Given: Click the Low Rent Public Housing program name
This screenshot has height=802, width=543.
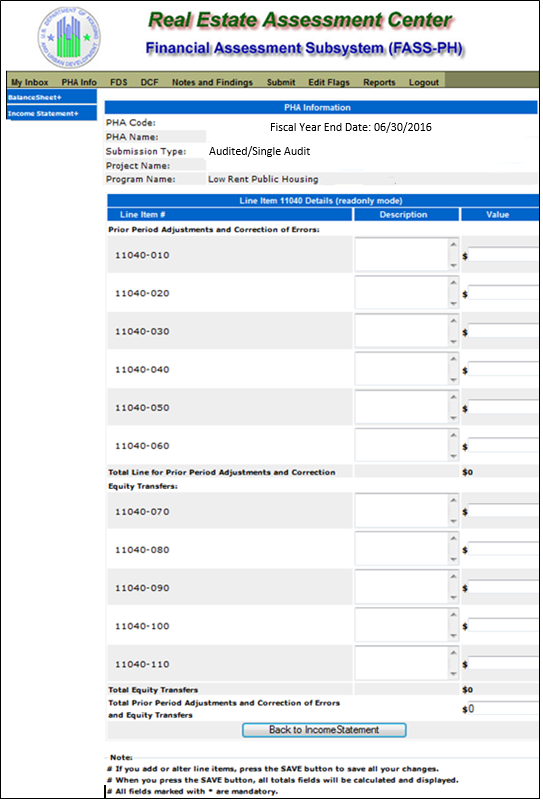Looking at the screenshot, I should 263,179.
